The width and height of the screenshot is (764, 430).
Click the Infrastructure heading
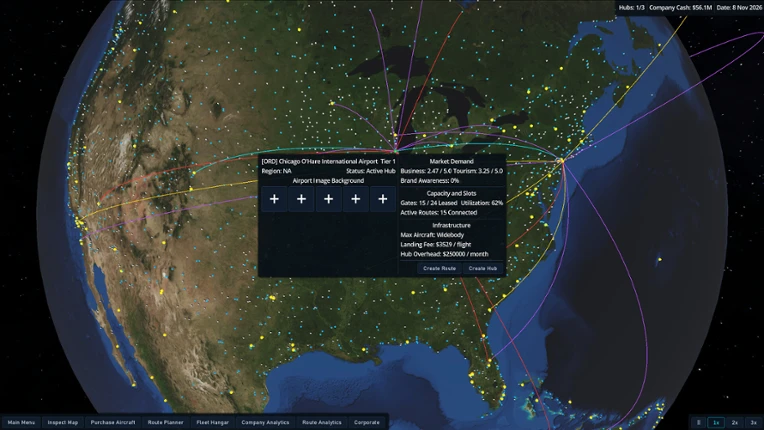tap(451, 225)
